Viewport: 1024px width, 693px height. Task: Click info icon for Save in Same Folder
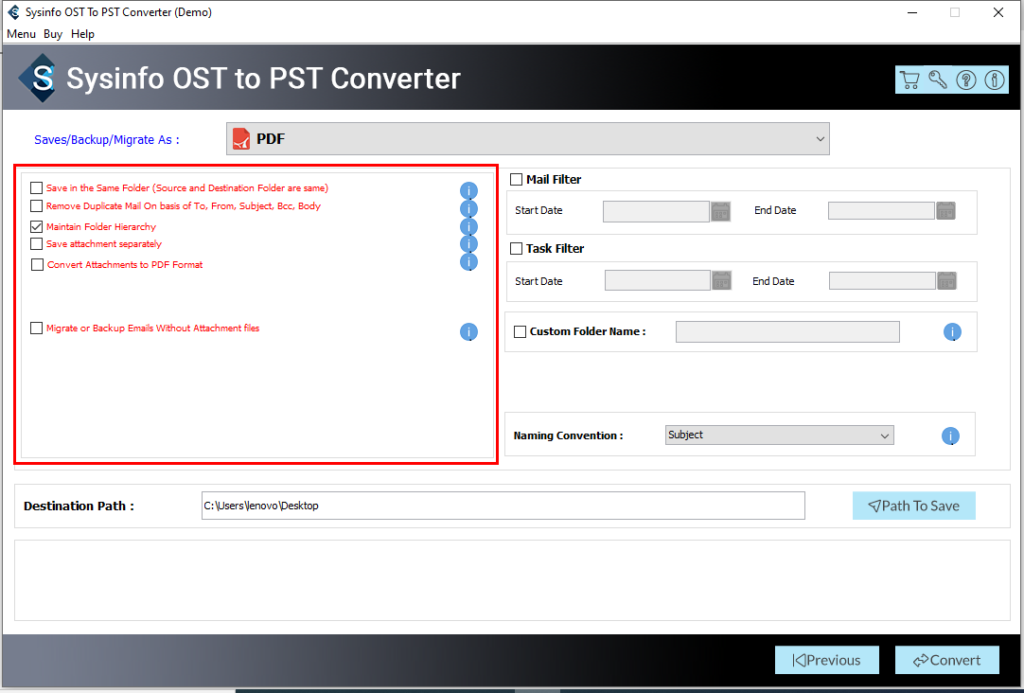469,191
